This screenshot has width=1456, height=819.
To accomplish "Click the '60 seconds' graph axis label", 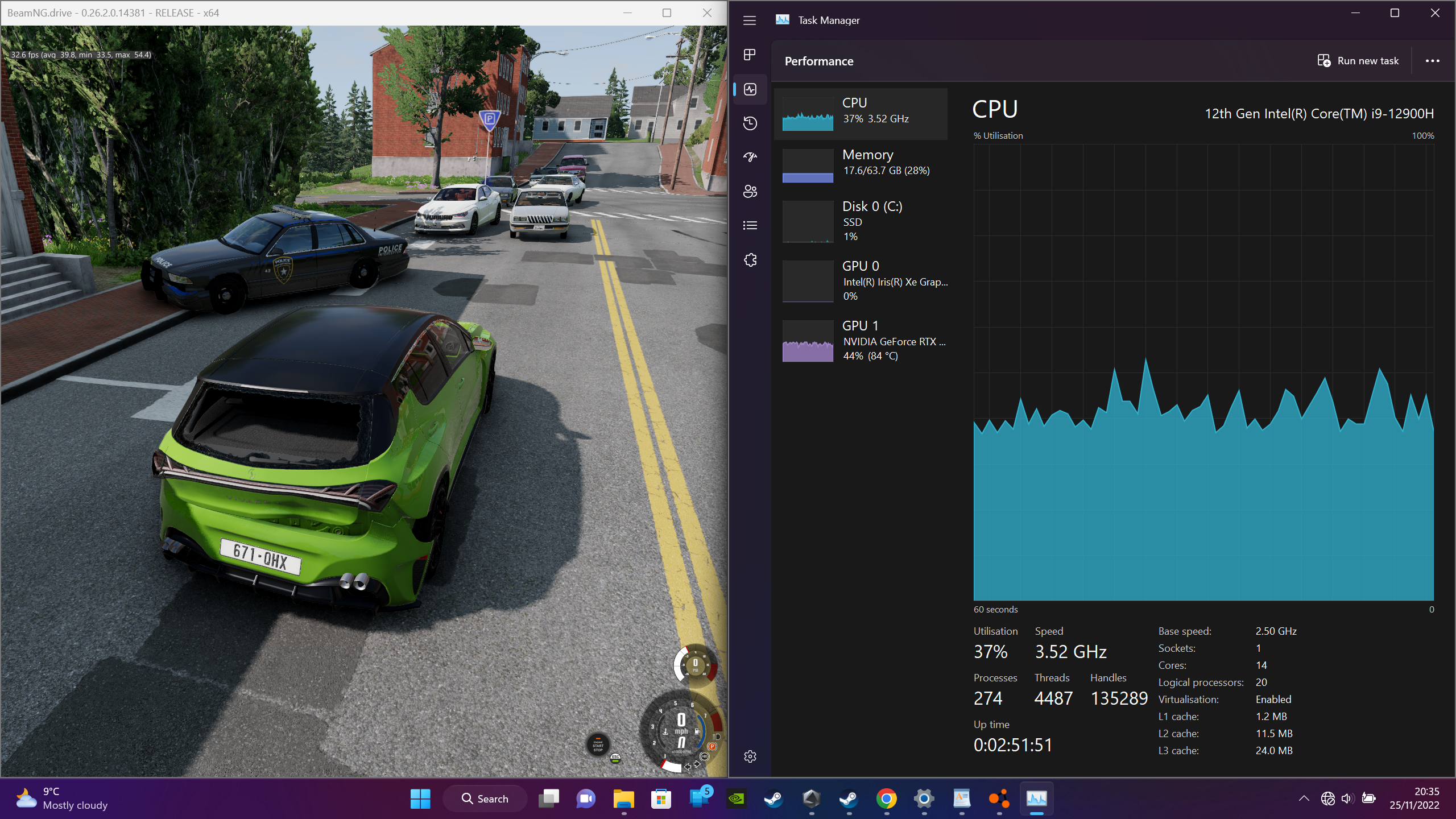I will pyautogui.click(x=995, y=610).
